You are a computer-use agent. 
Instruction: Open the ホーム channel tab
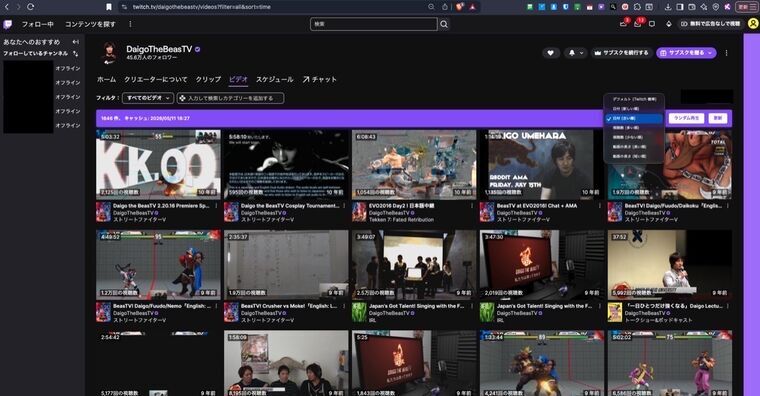point(106,79)
